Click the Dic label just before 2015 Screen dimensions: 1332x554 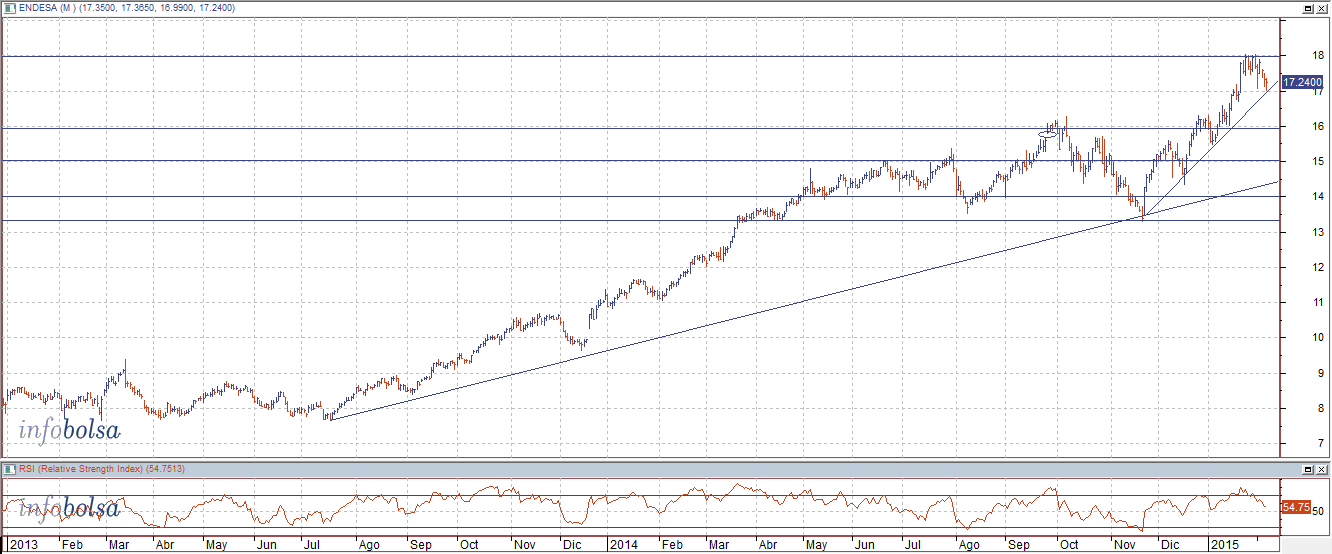(x=1169, y=545)
